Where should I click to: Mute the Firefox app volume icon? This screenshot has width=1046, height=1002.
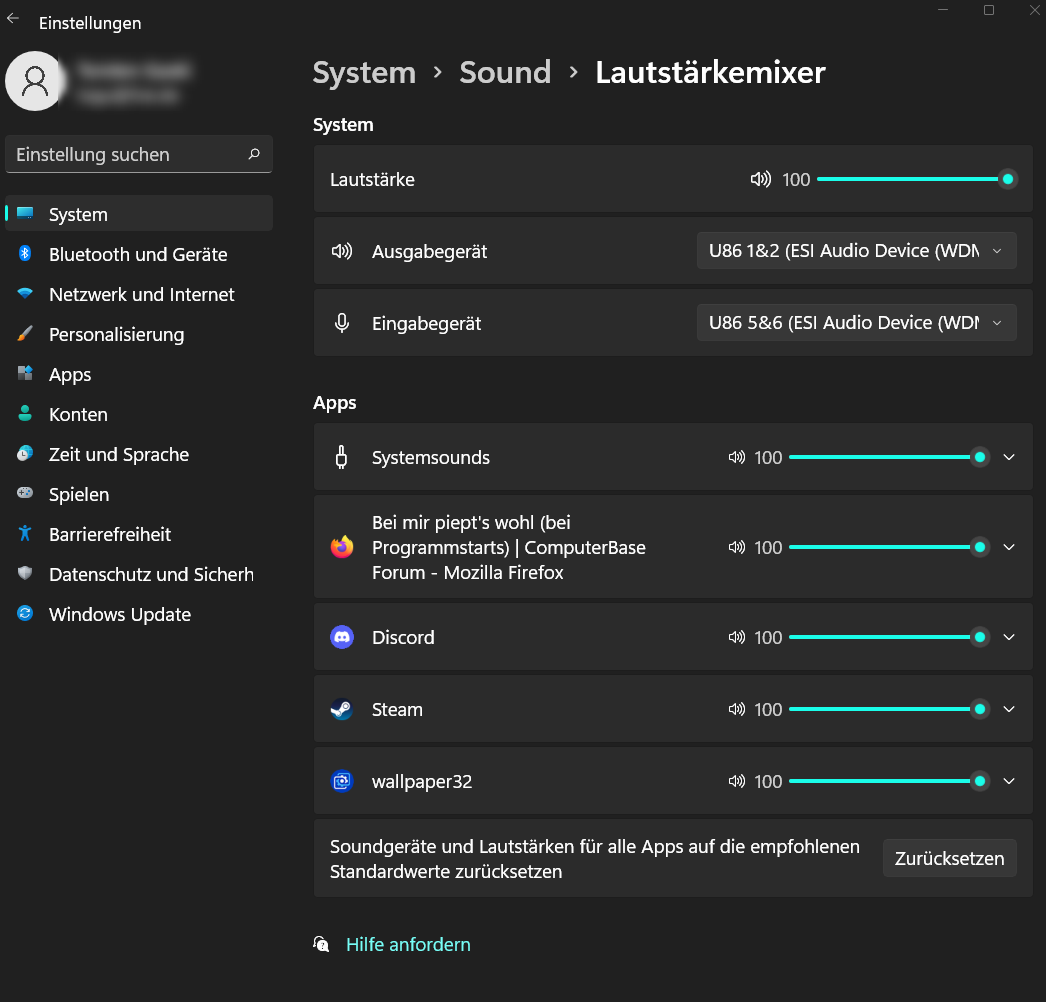pyautogui.click(x=737, y=548)
